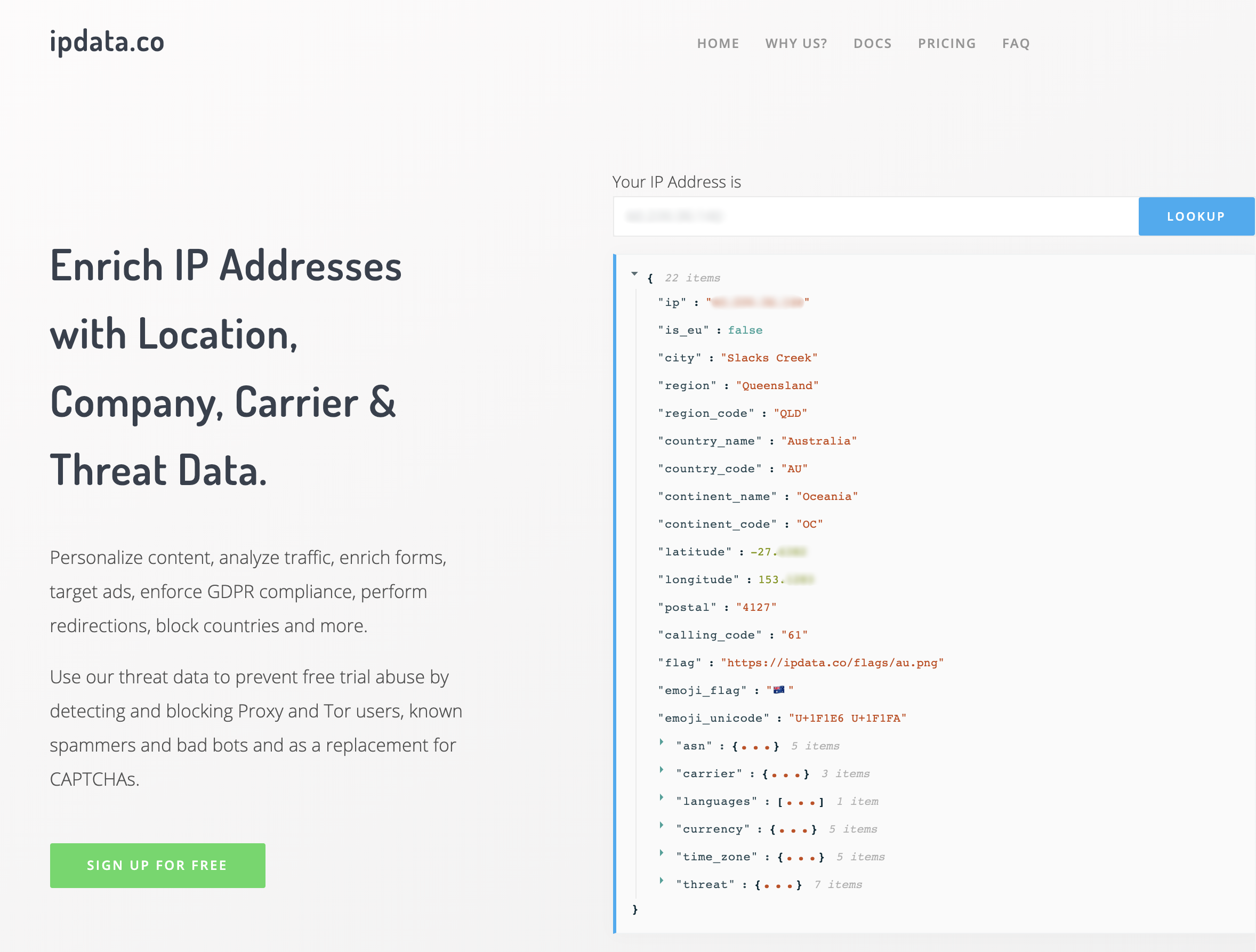The width and height of the screenshot is (1256, 952).
Task: Open the PRICING nav item
Action: point(947,44)
